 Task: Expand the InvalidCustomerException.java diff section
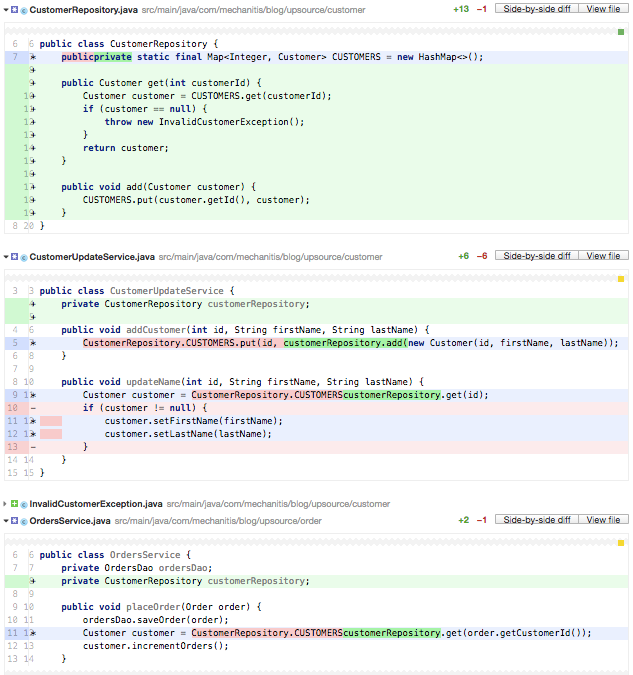(x=5, y=504)
